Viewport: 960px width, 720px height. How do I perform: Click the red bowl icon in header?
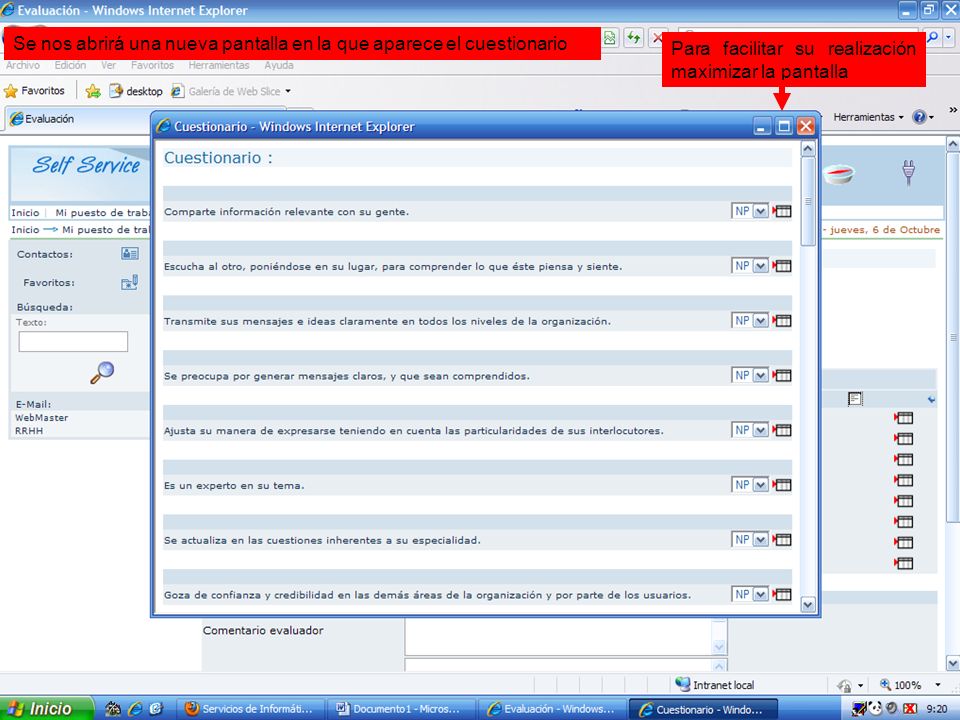point(838,174)
